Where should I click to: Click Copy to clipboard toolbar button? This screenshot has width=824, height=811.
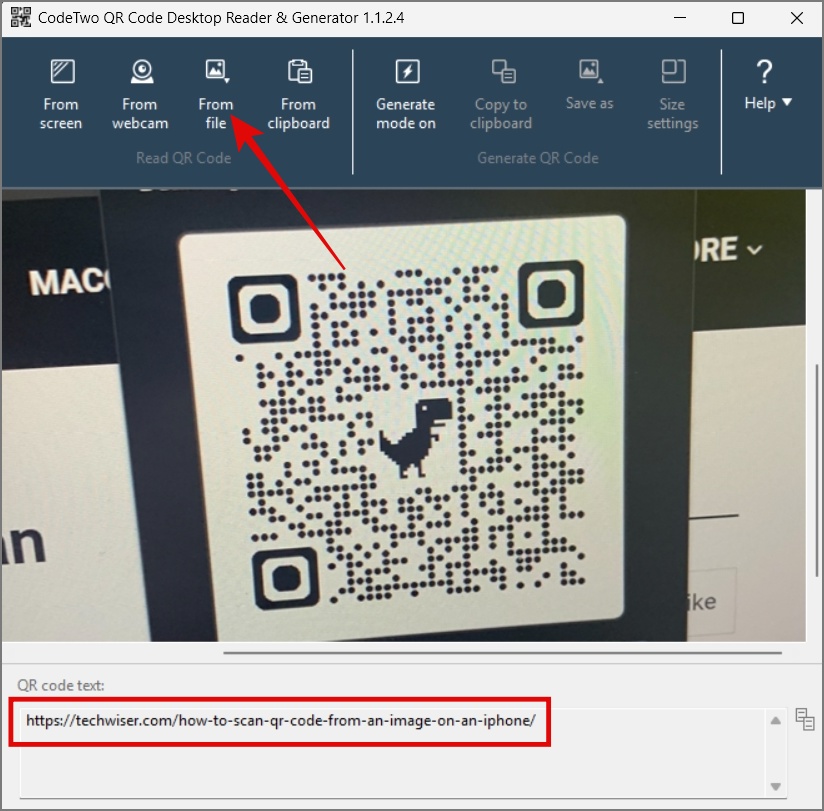[x=501, y=95]
